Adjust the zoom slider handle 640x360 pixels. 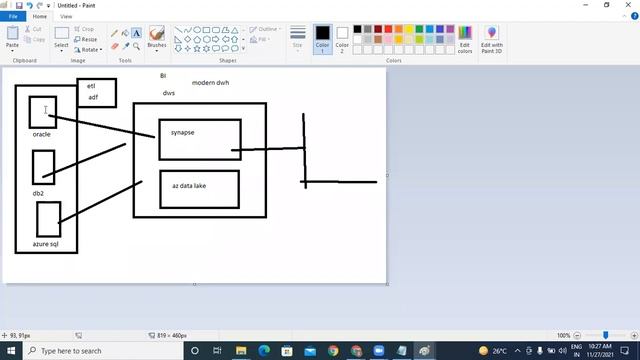point(606,335)
